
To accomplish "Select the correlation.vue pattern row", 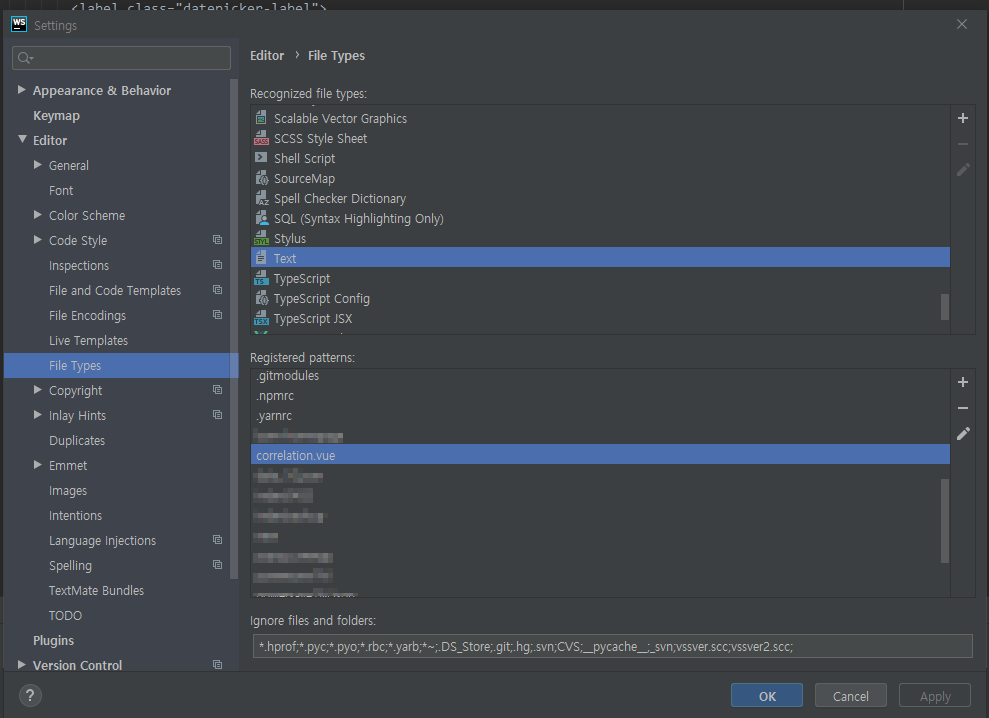I will tap(600, 454).
